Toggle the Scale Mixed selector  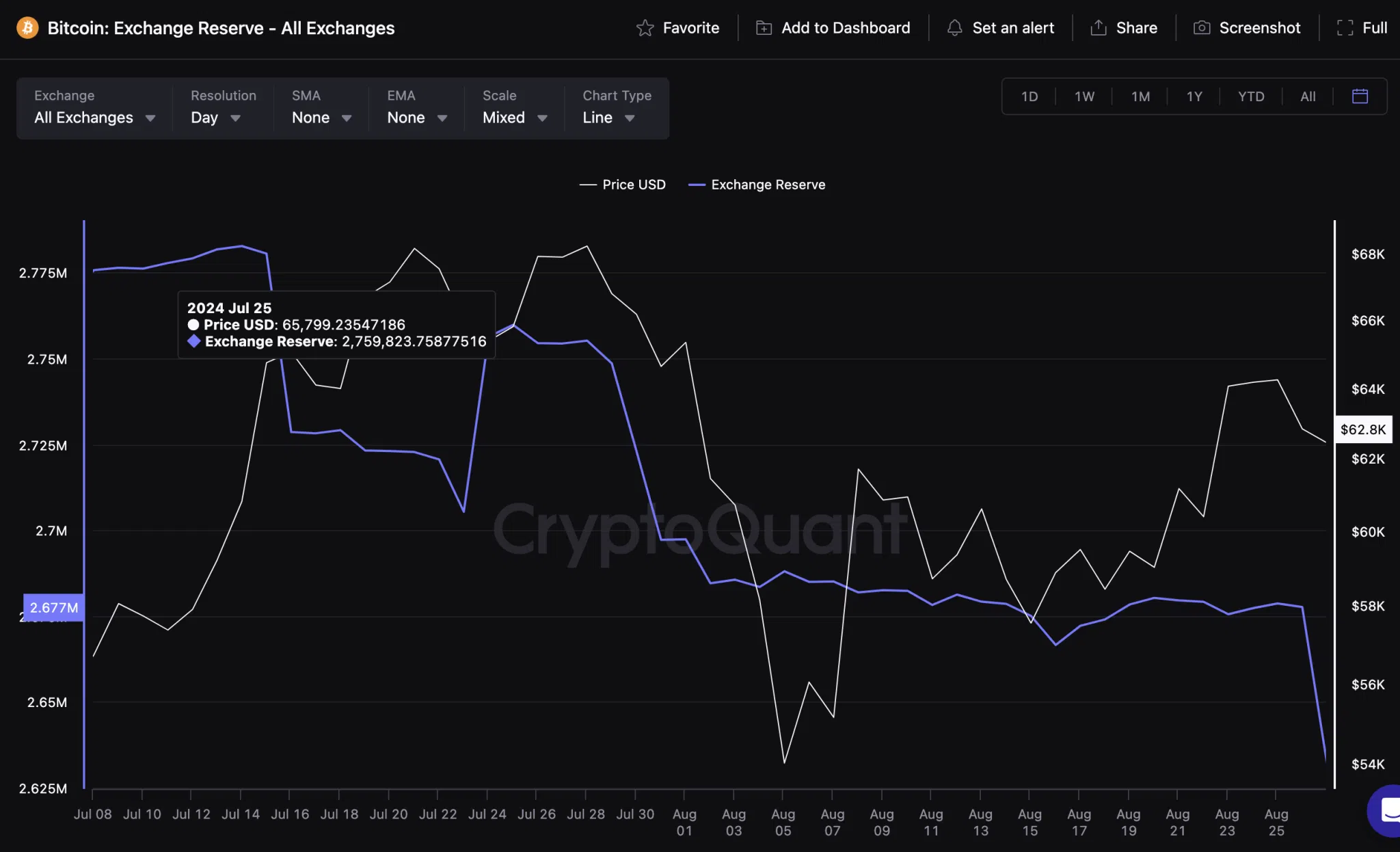tap(514, 116)
